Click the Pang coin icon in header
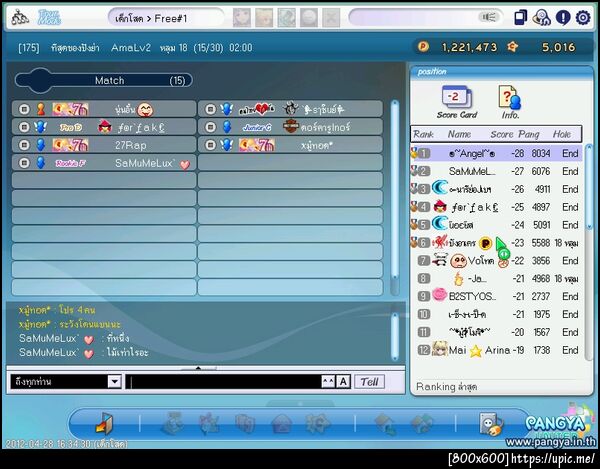The image size is (600, 469). click(x=423, y=47)
